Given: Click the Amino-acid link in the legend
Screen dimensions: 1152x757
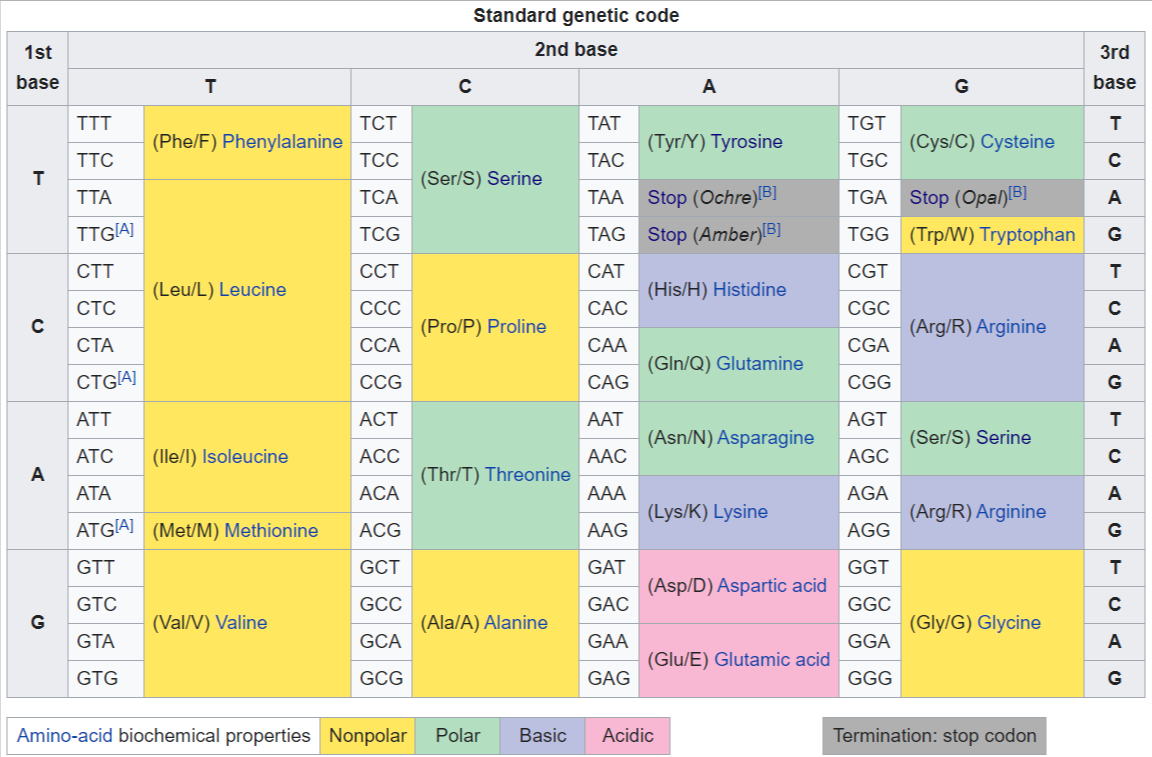Looking at the screenshot, I should click(65, 736).
